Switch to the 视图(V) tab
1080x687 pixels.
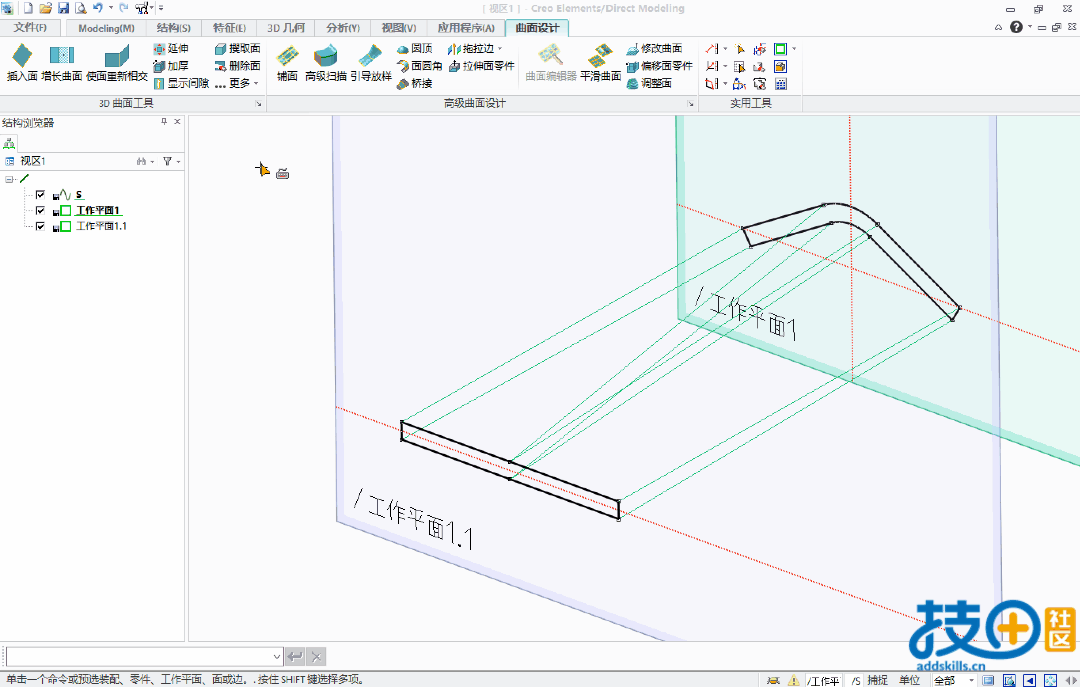[399, 28]
